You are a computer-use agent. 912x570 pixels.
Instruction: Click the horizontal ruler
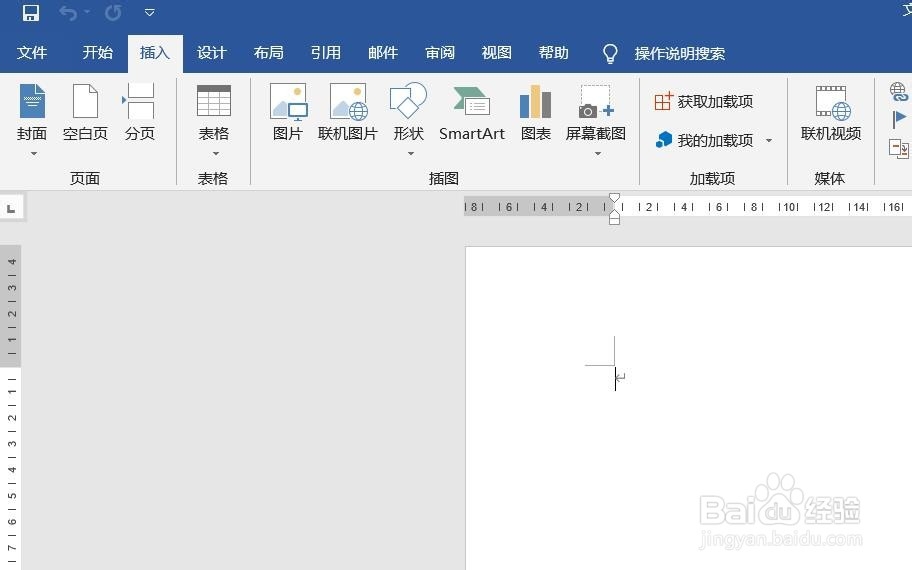tap(687, 206)
